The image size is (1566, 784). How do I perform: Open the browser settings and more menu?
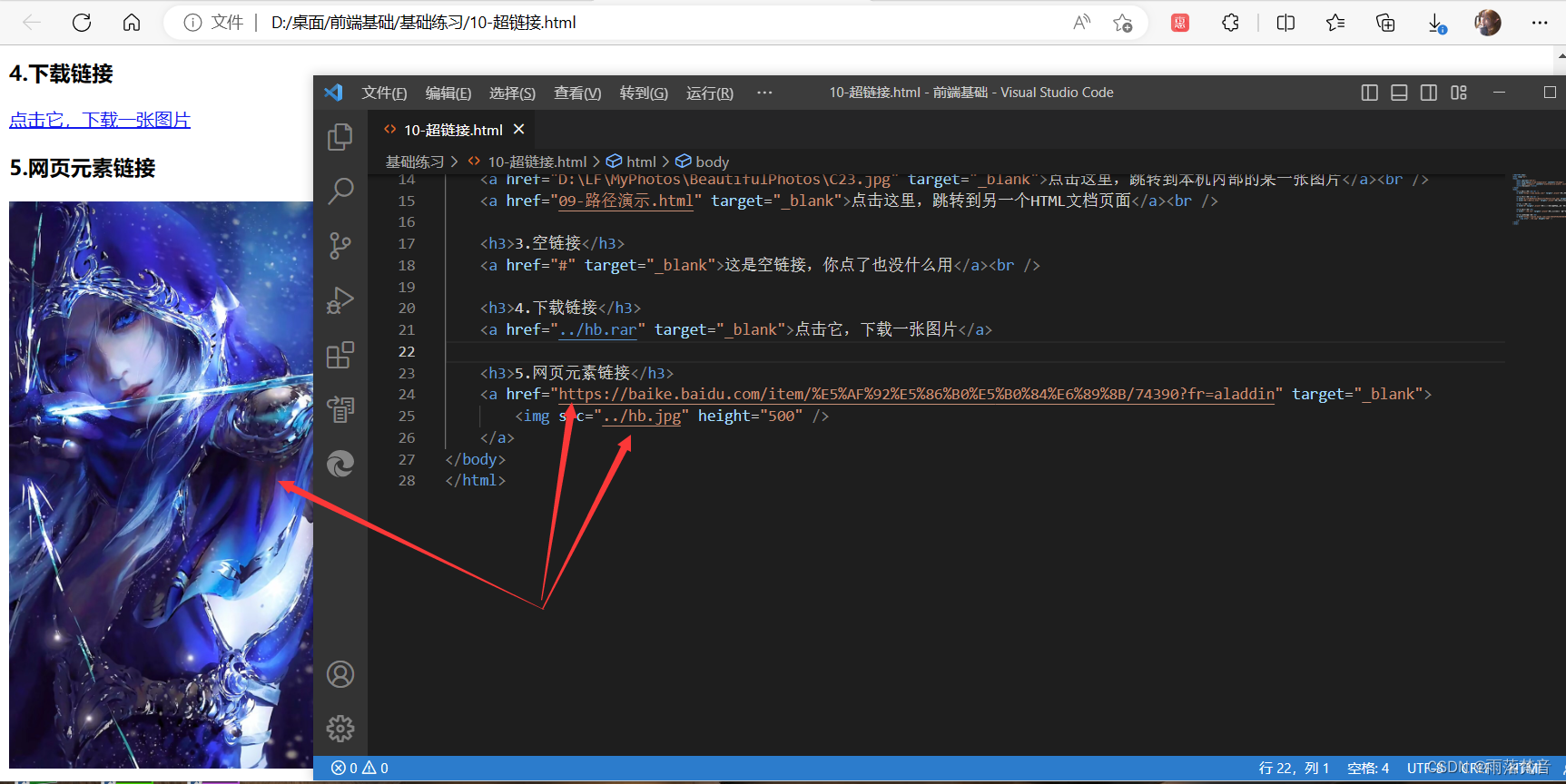pyautogui.click(x=1540, y=23)
